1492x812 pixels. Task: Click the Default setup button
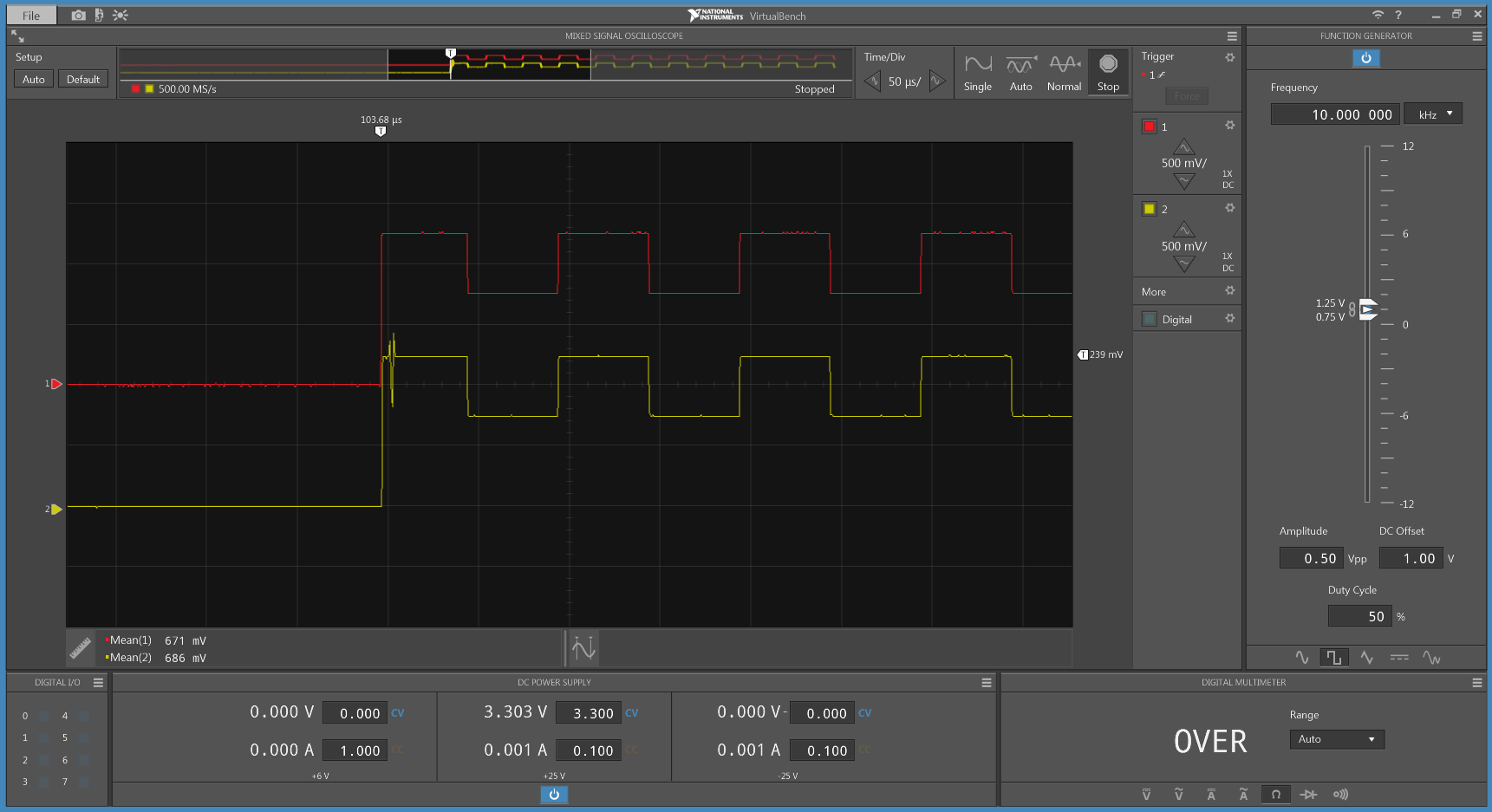point(83,79)
